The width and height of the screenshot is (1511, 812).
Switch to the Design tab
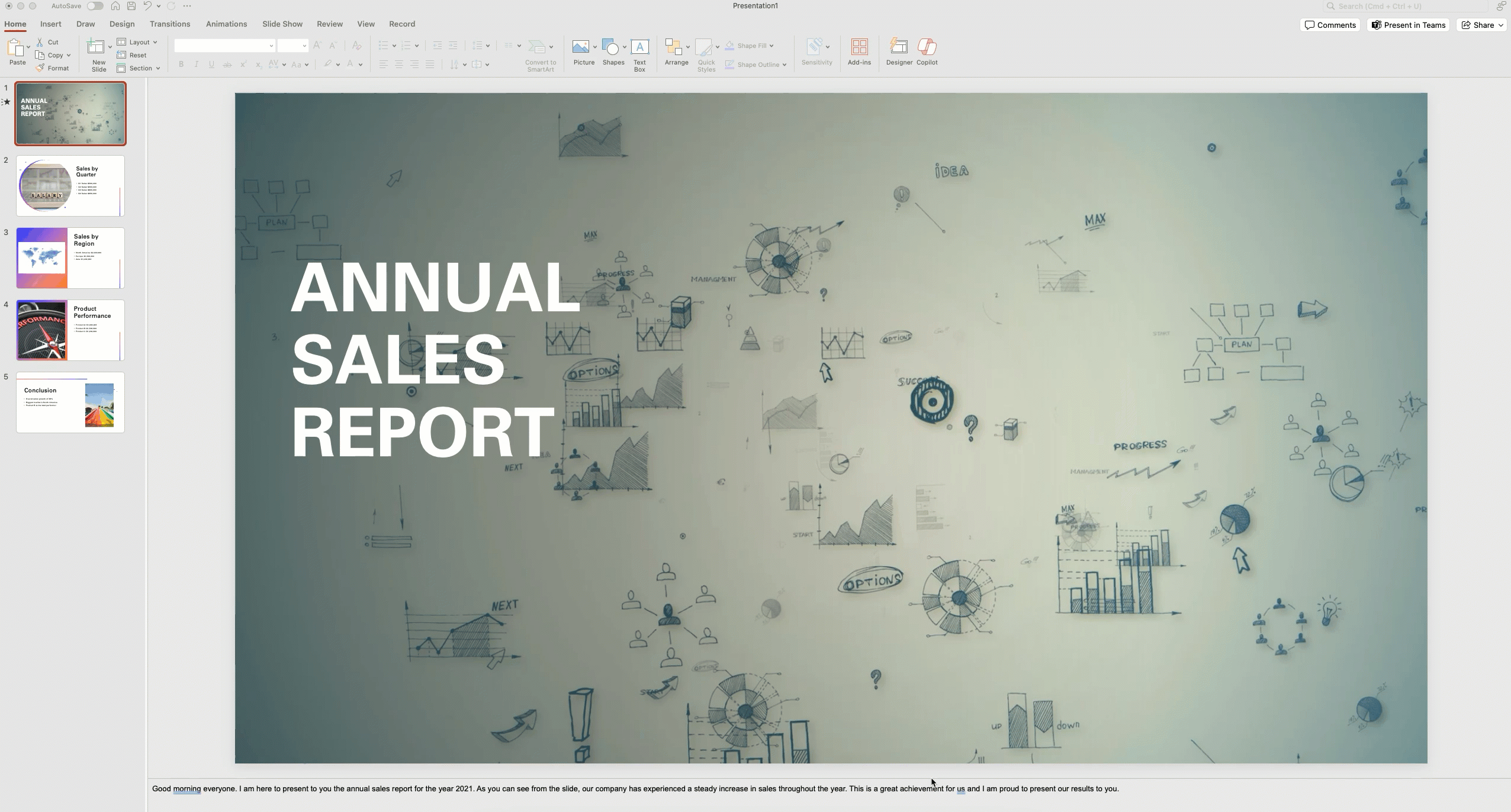pyautogui.click(x=122, y=24)
